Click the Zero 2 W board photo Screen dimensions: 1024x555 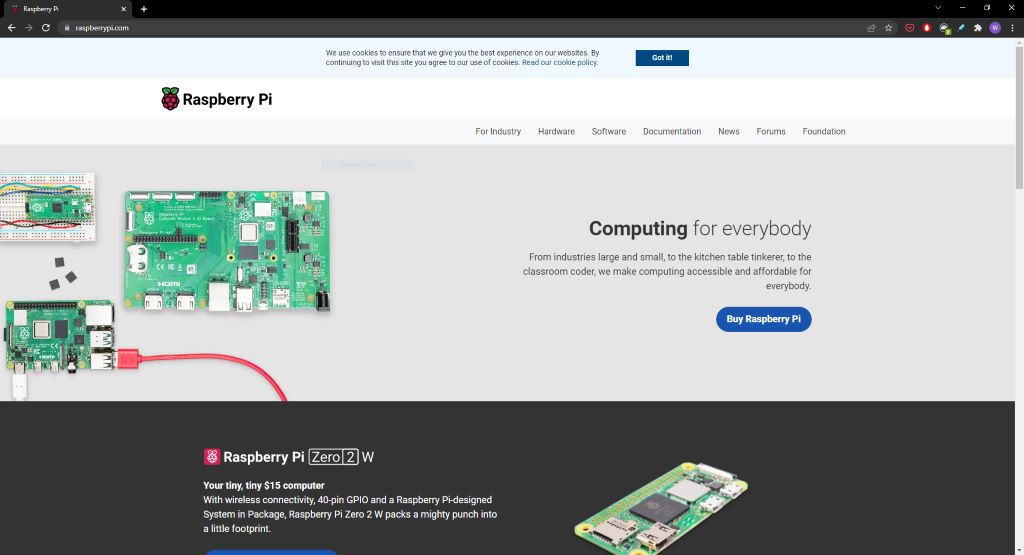pos(660,509)
